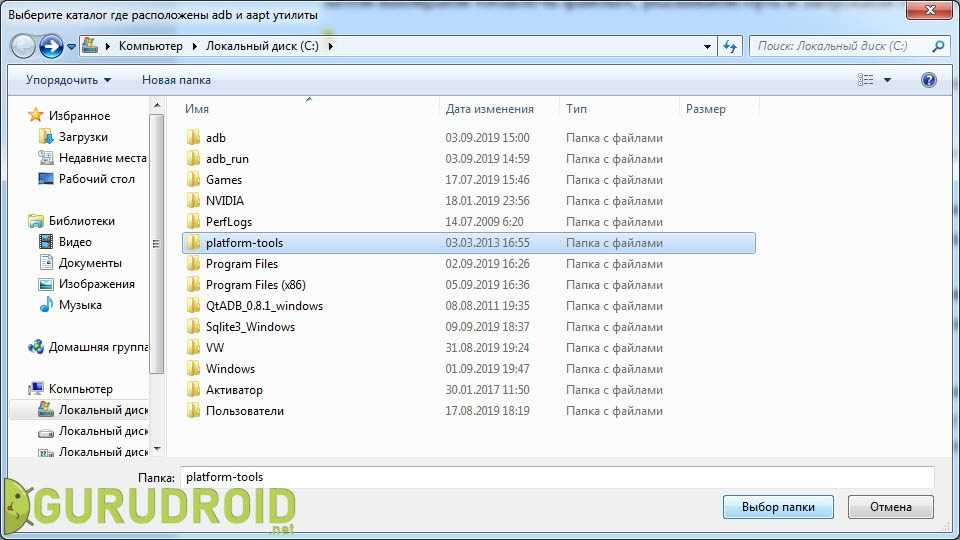
Task: Sort by the Тип column header
Action: (x=577, y=109)
